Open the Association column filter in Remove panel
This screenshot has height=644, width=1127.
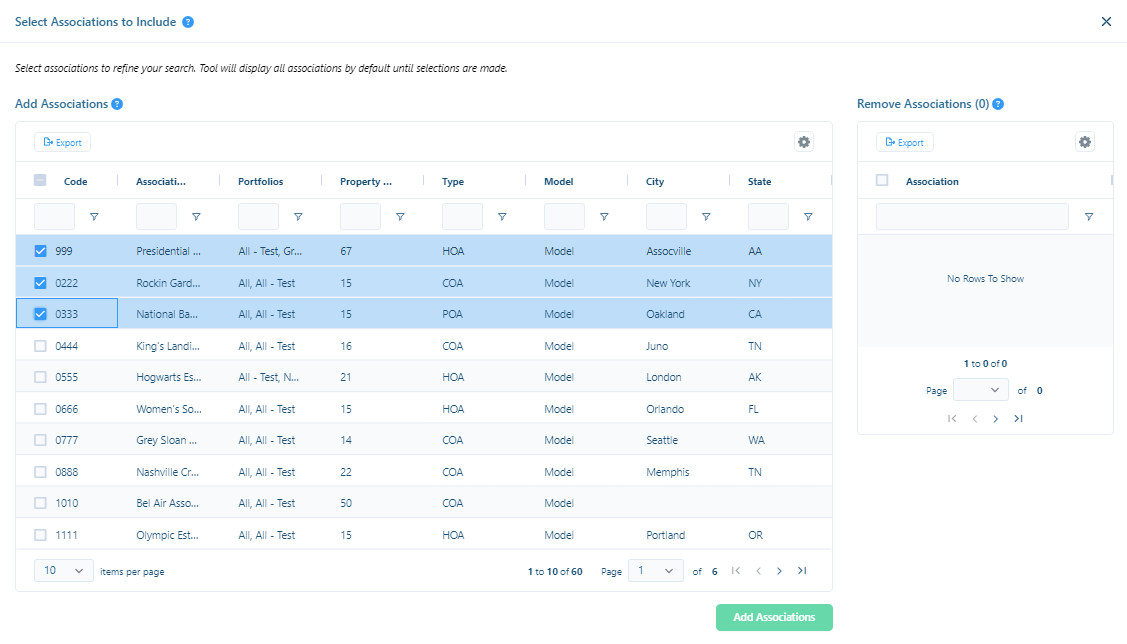pos(1089,216)
